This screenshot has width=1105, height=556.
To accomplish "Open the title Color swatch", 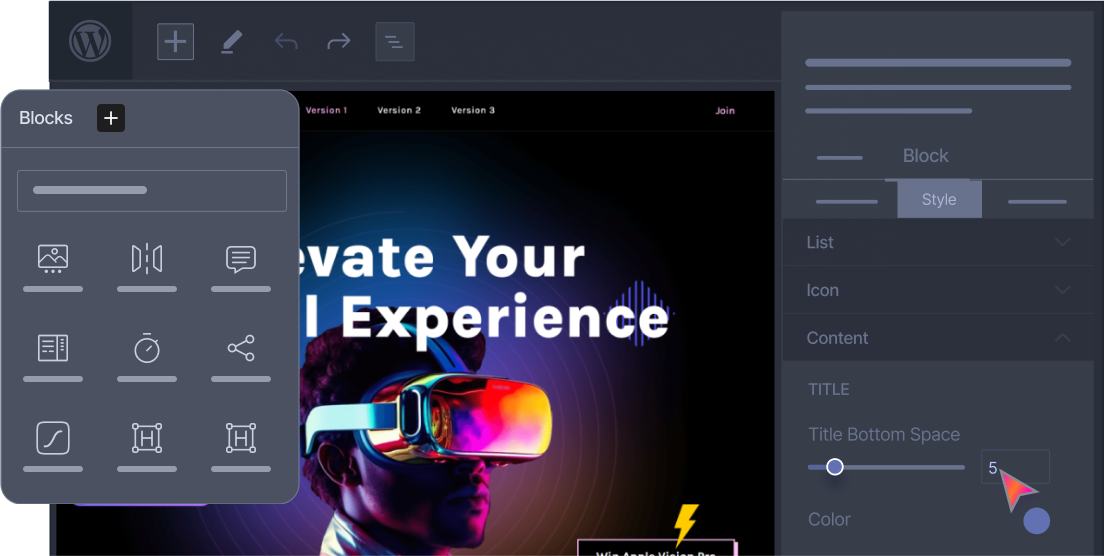I will tap(1037, 521).
